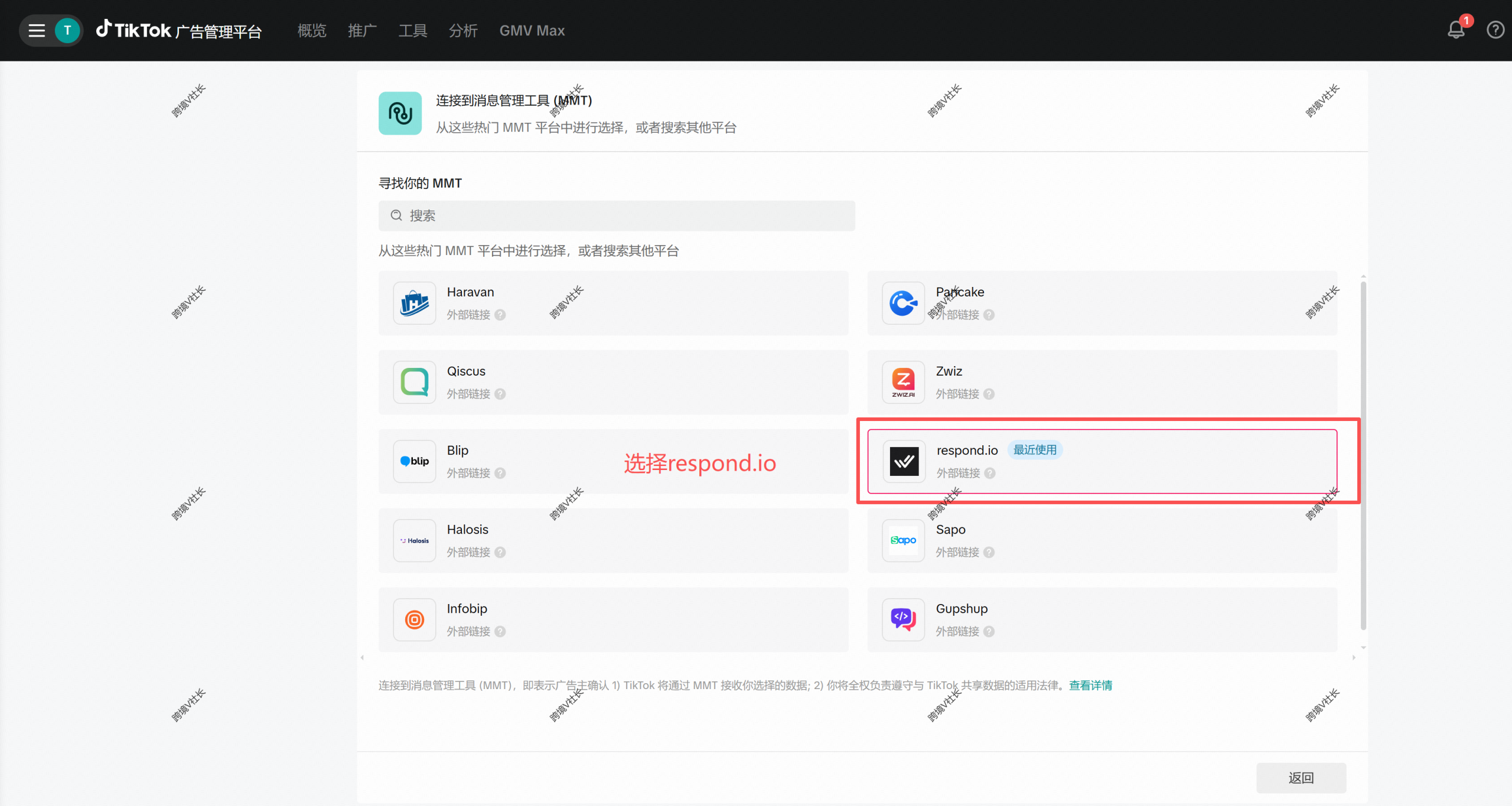Image resolution: width=1512 pixels, height=806 pixels.
Task: Click the MMT 搜索 input field
Action: [617, 216]
